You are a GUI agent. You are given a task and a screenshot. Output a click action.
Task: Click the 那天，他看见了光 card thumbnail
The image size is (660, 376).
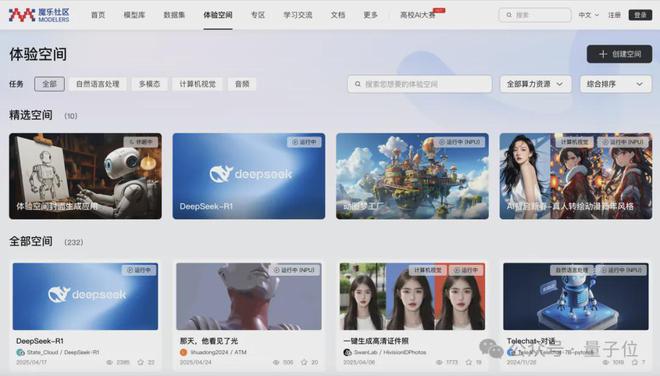click(249, 296)
